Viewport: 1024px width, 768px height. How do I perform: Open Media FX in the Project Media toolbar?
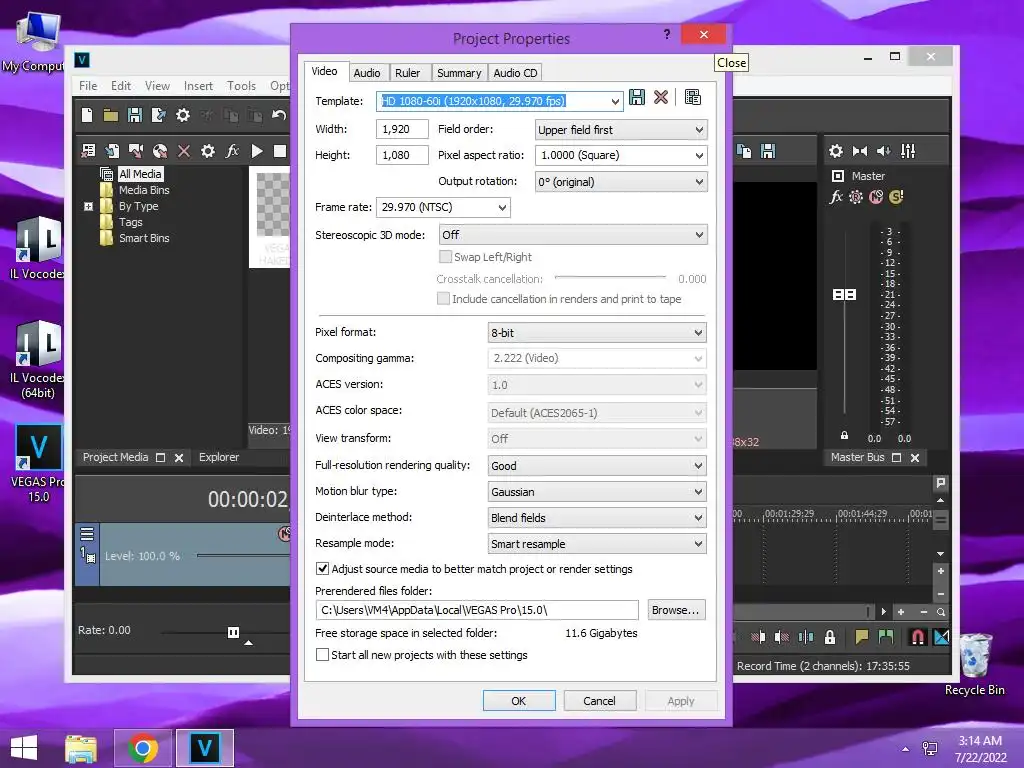click(x=232, y=152)
